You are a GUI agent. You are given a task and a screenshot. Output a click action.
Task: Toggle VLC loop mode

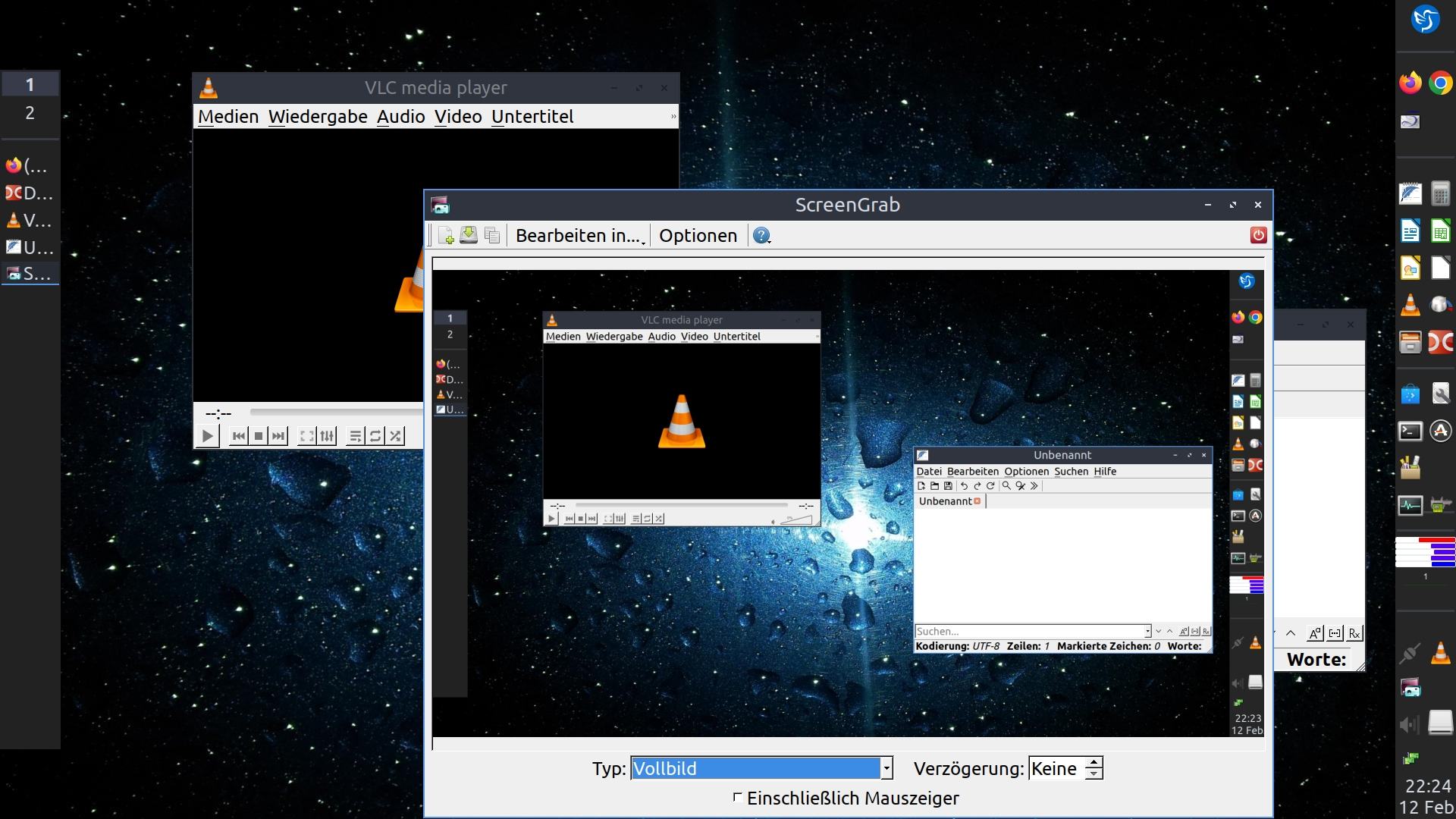[x=375, y=436]
